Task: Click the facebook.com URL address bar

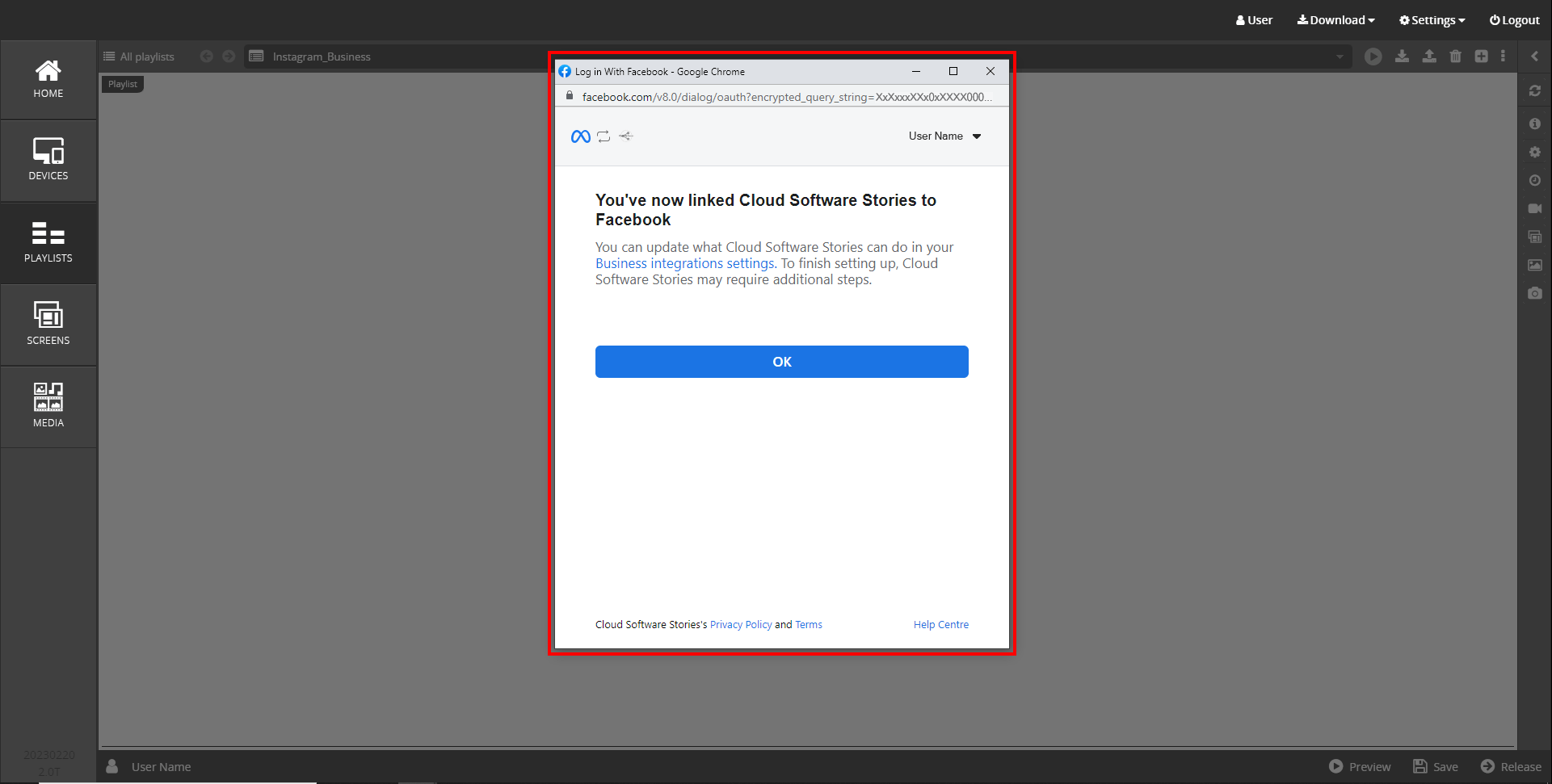Action: click(787, 97)
